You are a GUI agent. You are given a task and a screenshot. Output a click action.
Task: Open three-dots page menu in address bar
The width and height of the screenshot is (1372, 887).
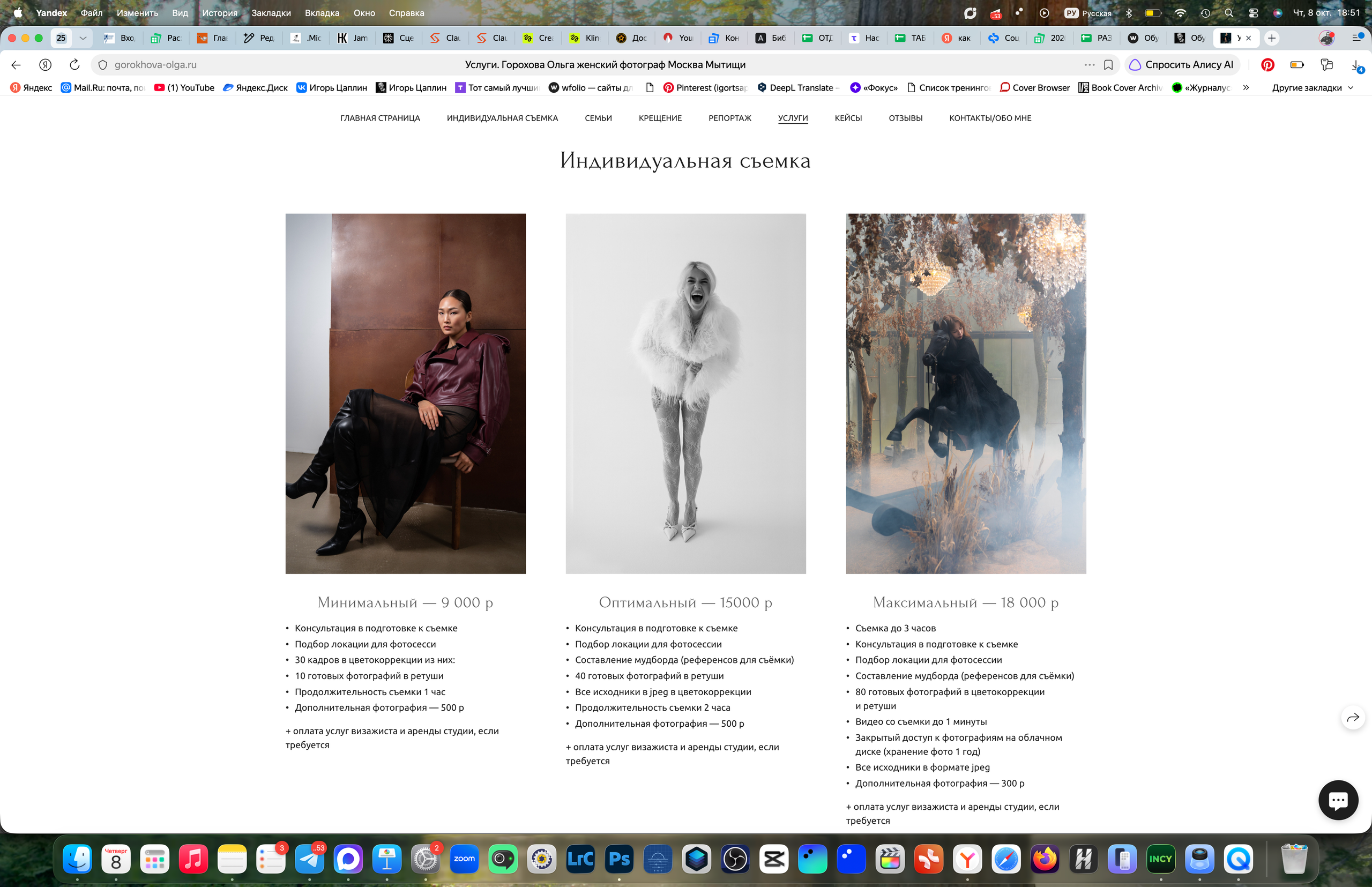[1090, 64]
